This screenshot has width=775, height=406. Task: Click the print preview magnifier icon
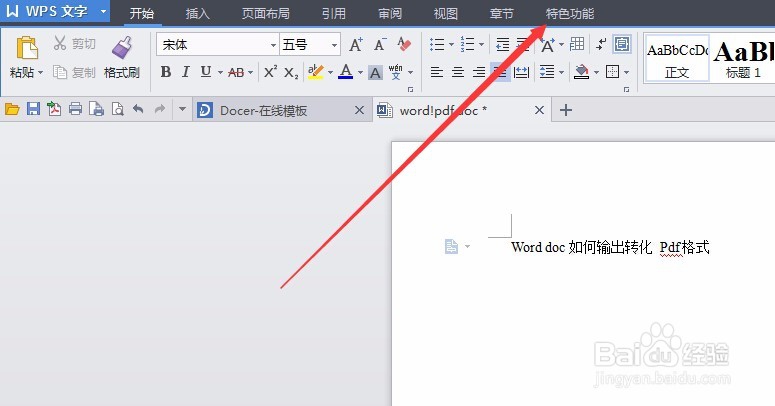click(x=117, y=109)
